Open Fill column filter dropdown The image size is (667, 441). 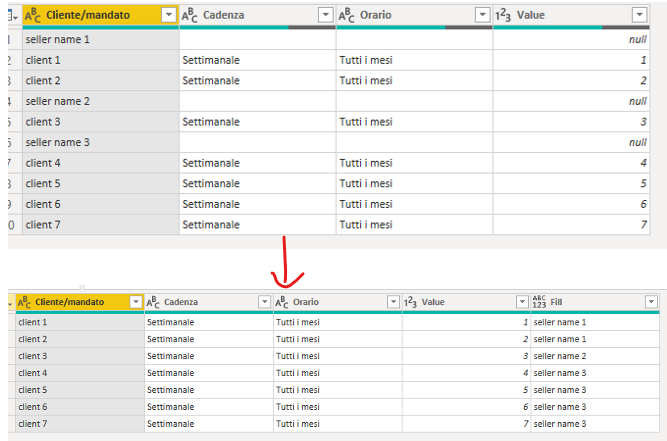tap(651, 302)
